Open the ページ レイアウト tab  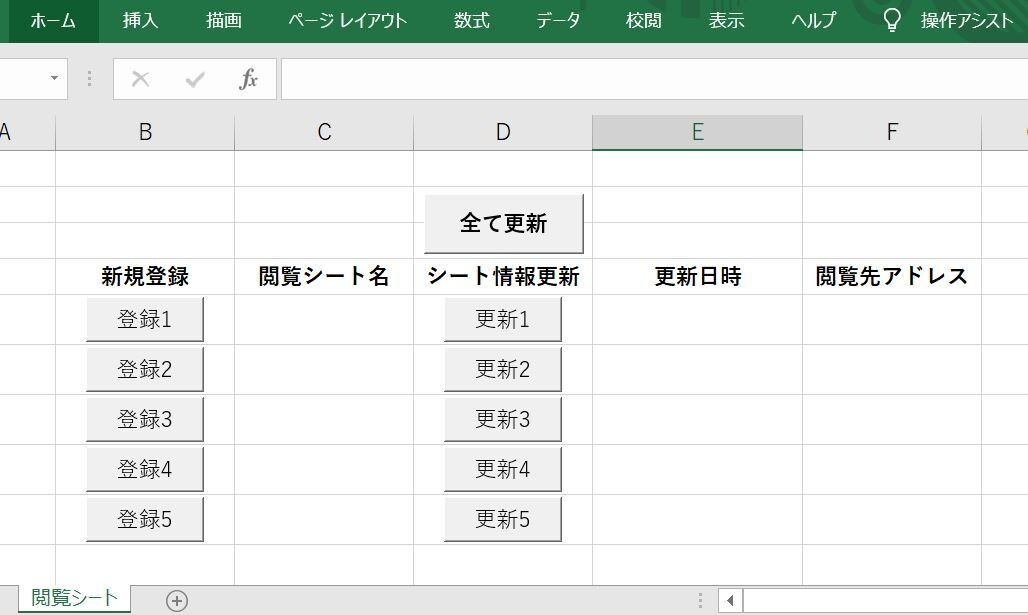pyautogui.click(x=347, y=21)
